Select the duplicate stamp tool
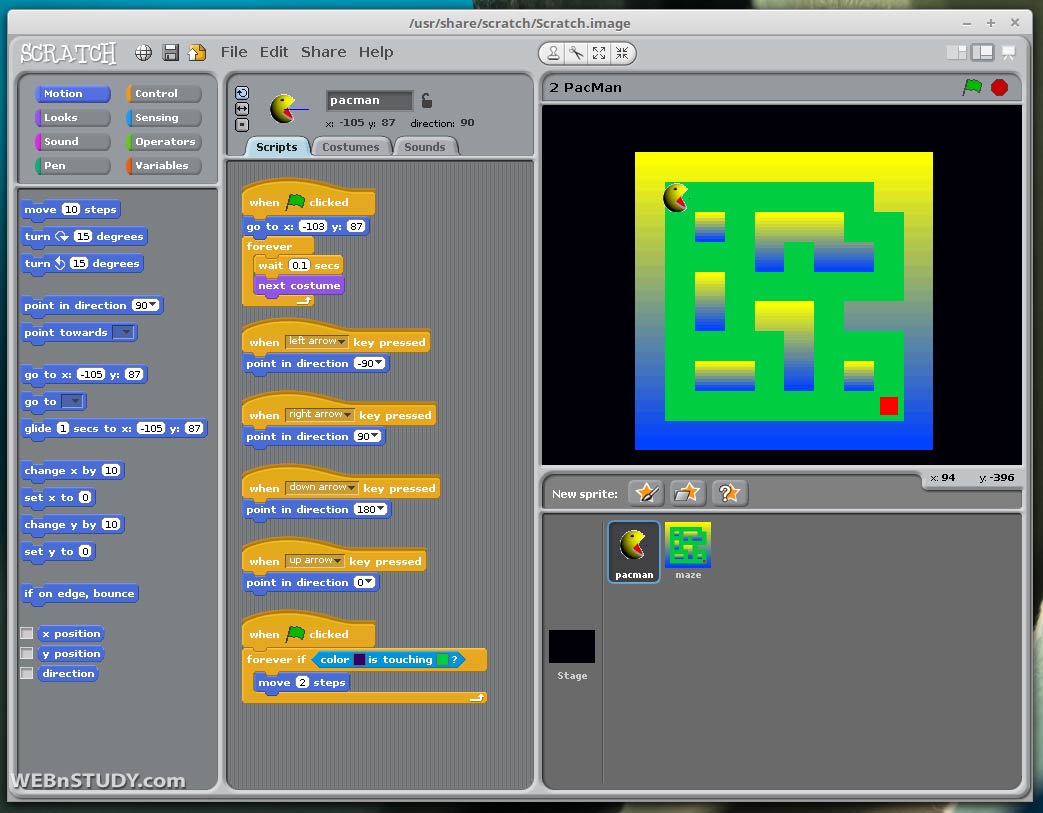 point(553,53)
